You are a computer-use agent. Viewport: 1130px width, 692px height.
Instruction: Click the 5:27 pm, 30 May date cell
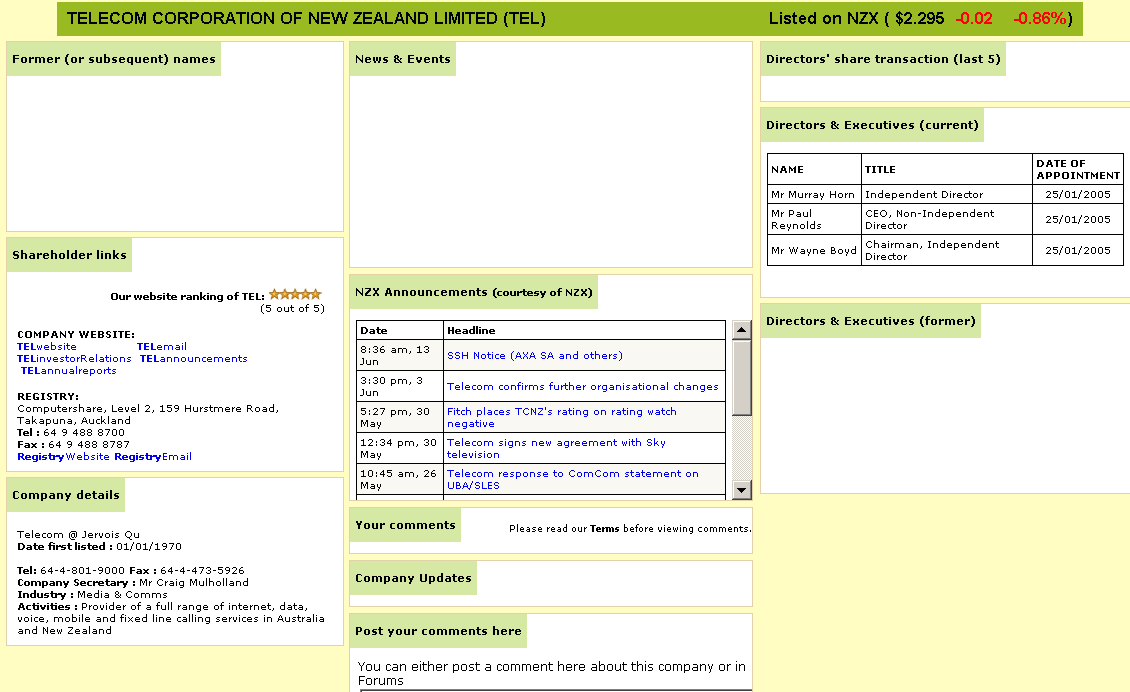tap(400, 417)
